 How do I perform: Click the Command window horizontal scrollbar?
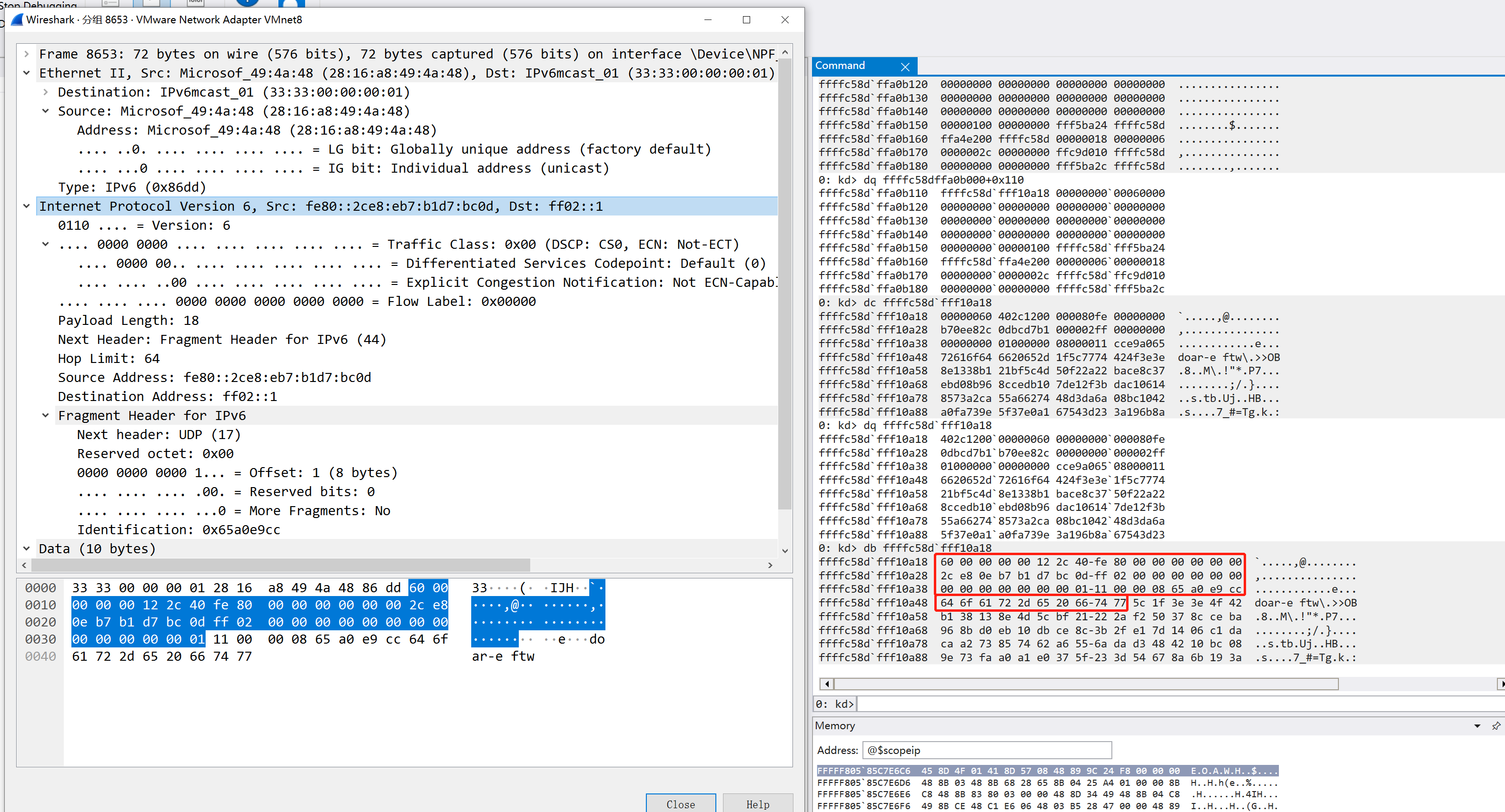click(1087, 684)
